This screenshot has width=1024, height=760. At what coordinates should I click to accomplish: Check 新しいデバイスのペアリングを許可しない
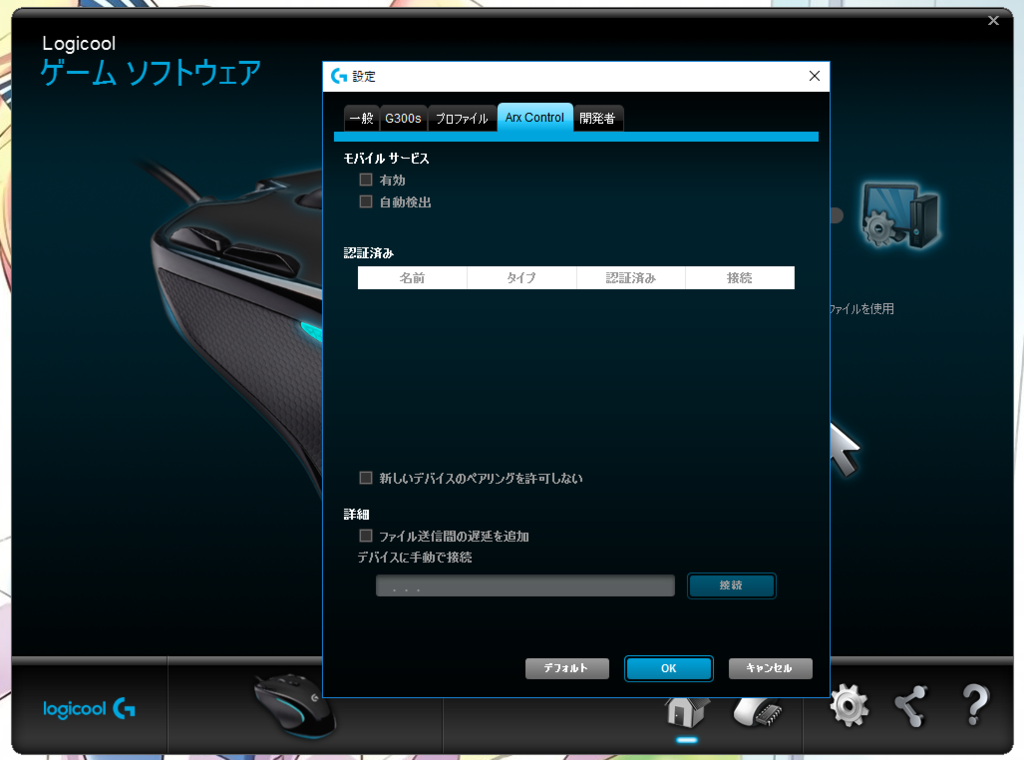coord(366,478)
